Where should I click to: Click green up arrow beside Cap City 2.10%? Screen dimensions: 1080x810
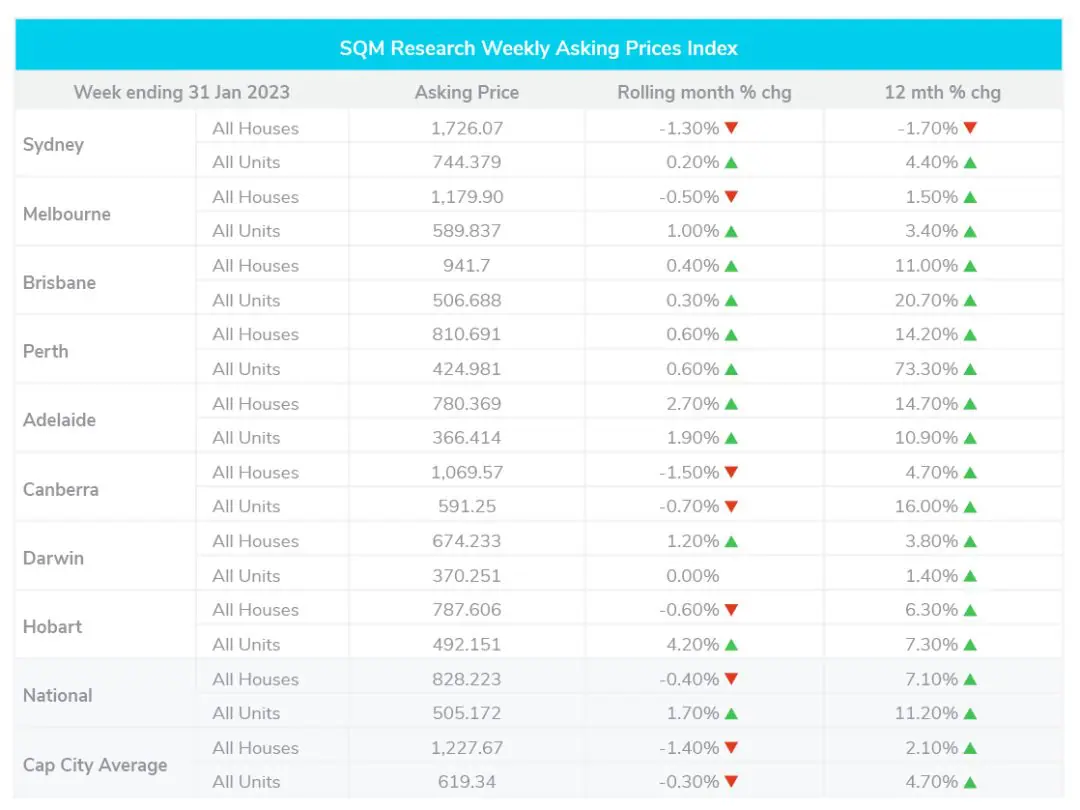(970, 748)
